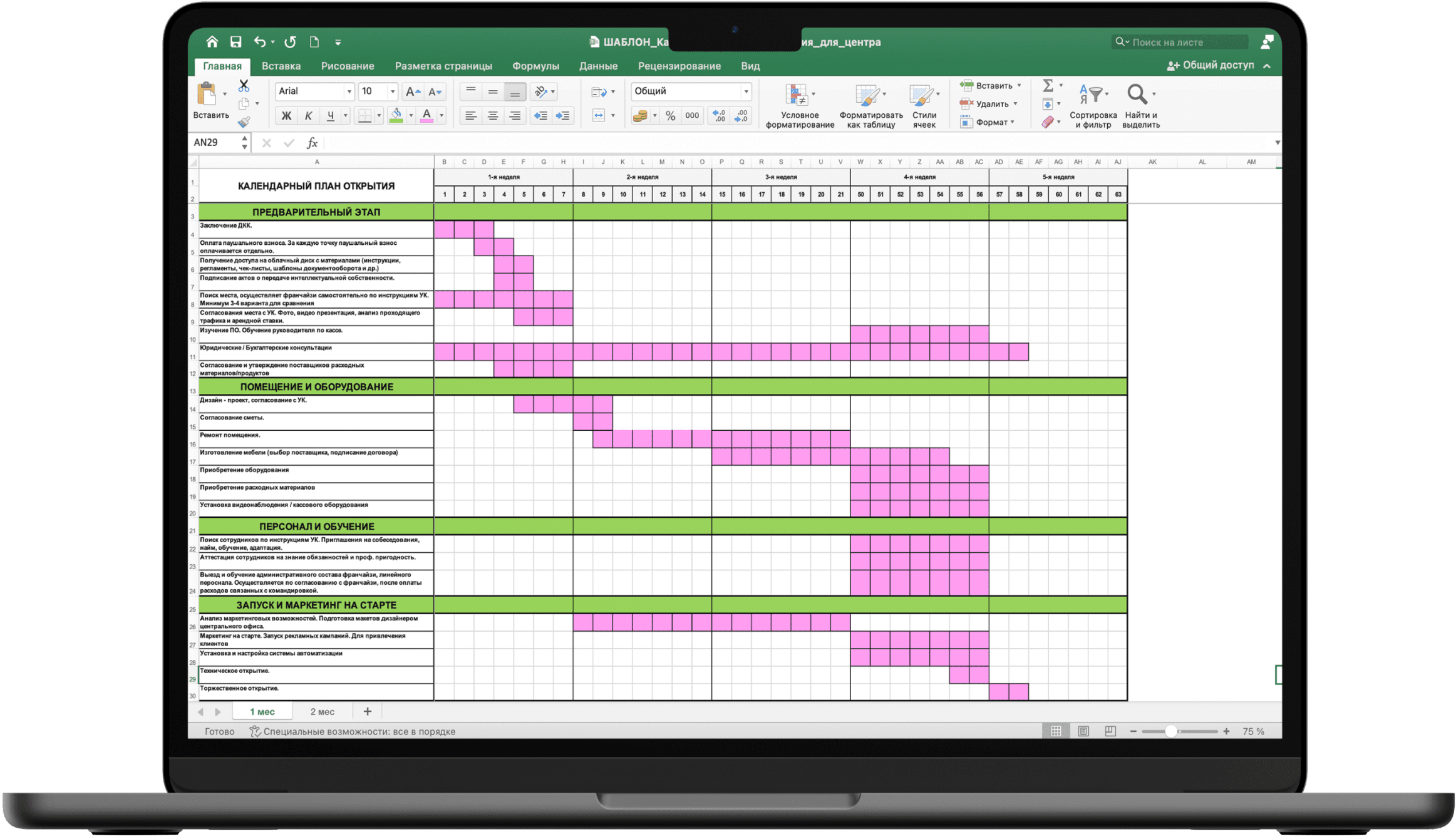This screenshot has height=839, width=1456.
Task: Open the Формулы ribbon tab
Action: (535, 66)
